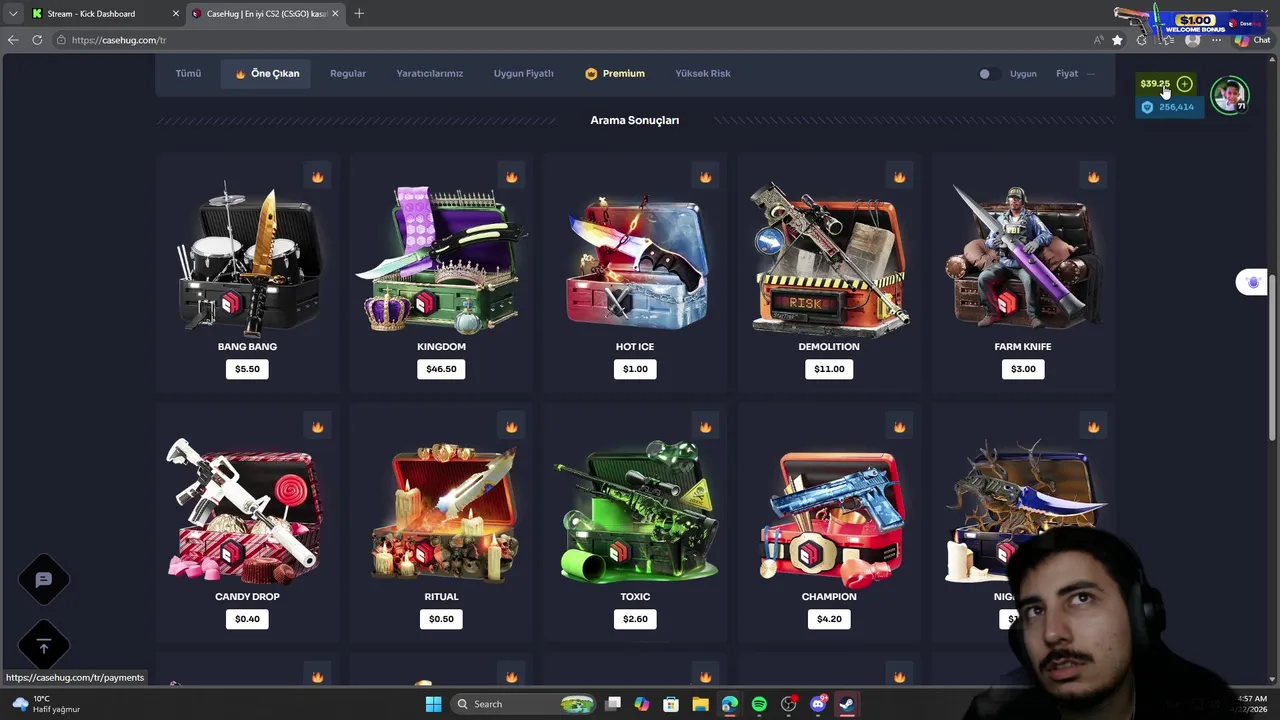The width and height of the screenshot is (1280, 720).
Task: Click the fire icon on KINGDOM case
Action: 511,177
